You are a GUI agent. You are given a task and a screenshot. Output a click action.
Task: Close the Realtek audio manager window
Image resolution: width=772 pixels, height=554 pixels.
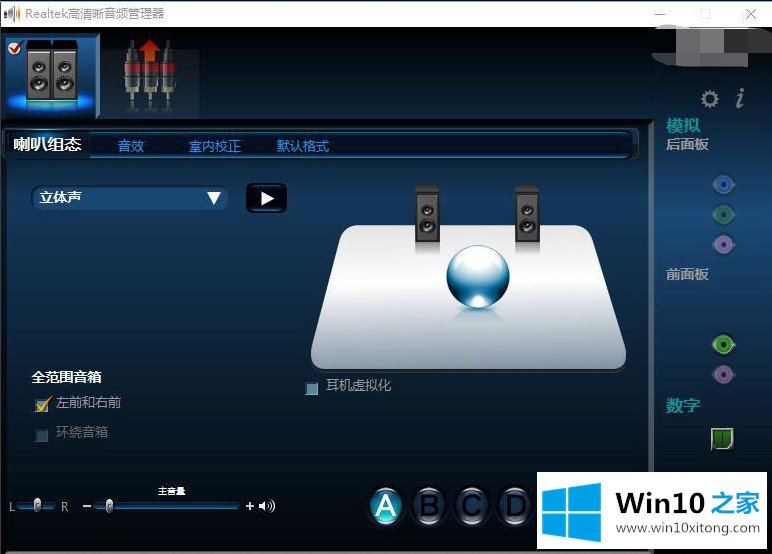click(751, 14)
